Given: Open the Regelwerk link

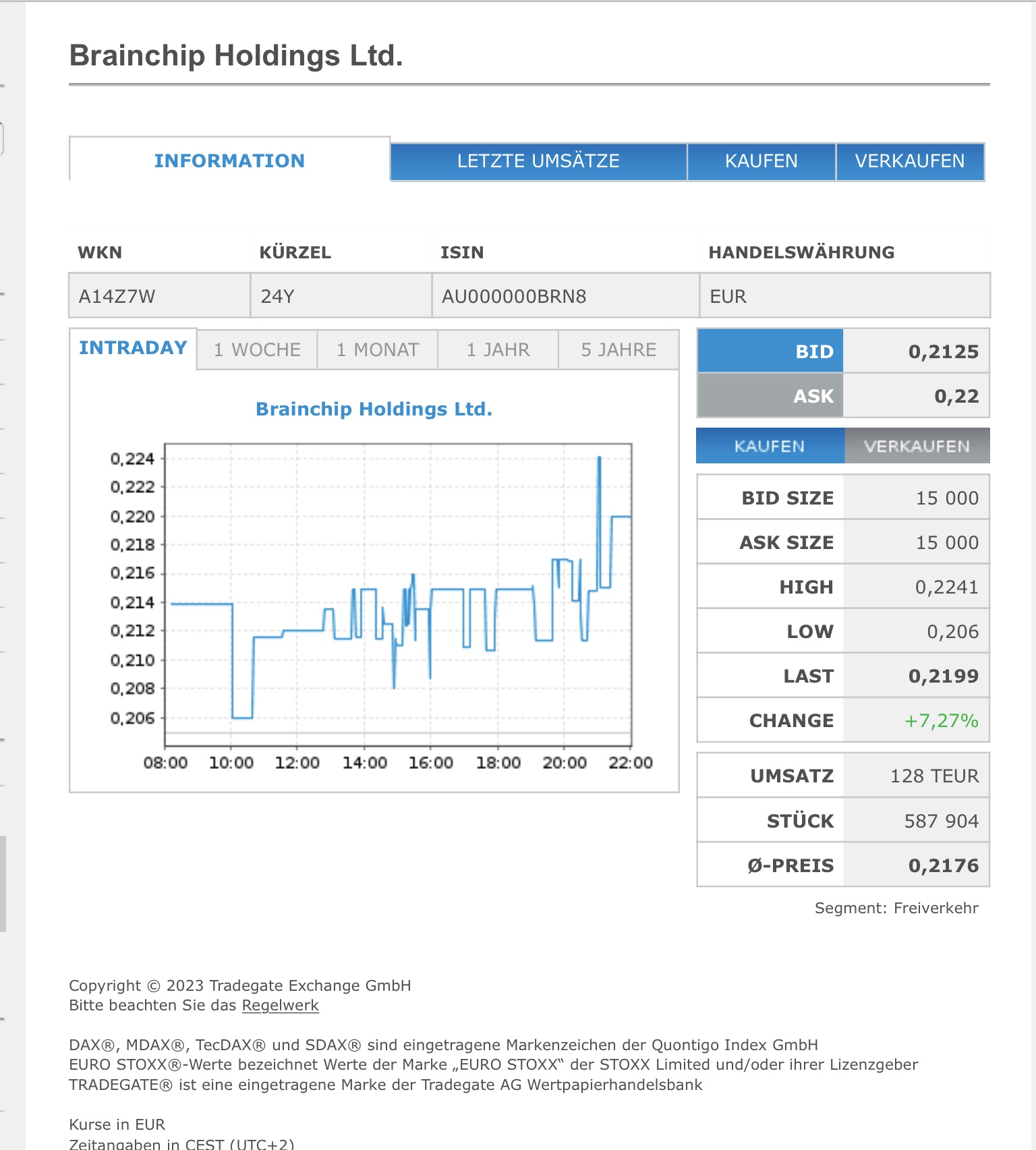Looking at the screenshot, I should click(280, 1005).
